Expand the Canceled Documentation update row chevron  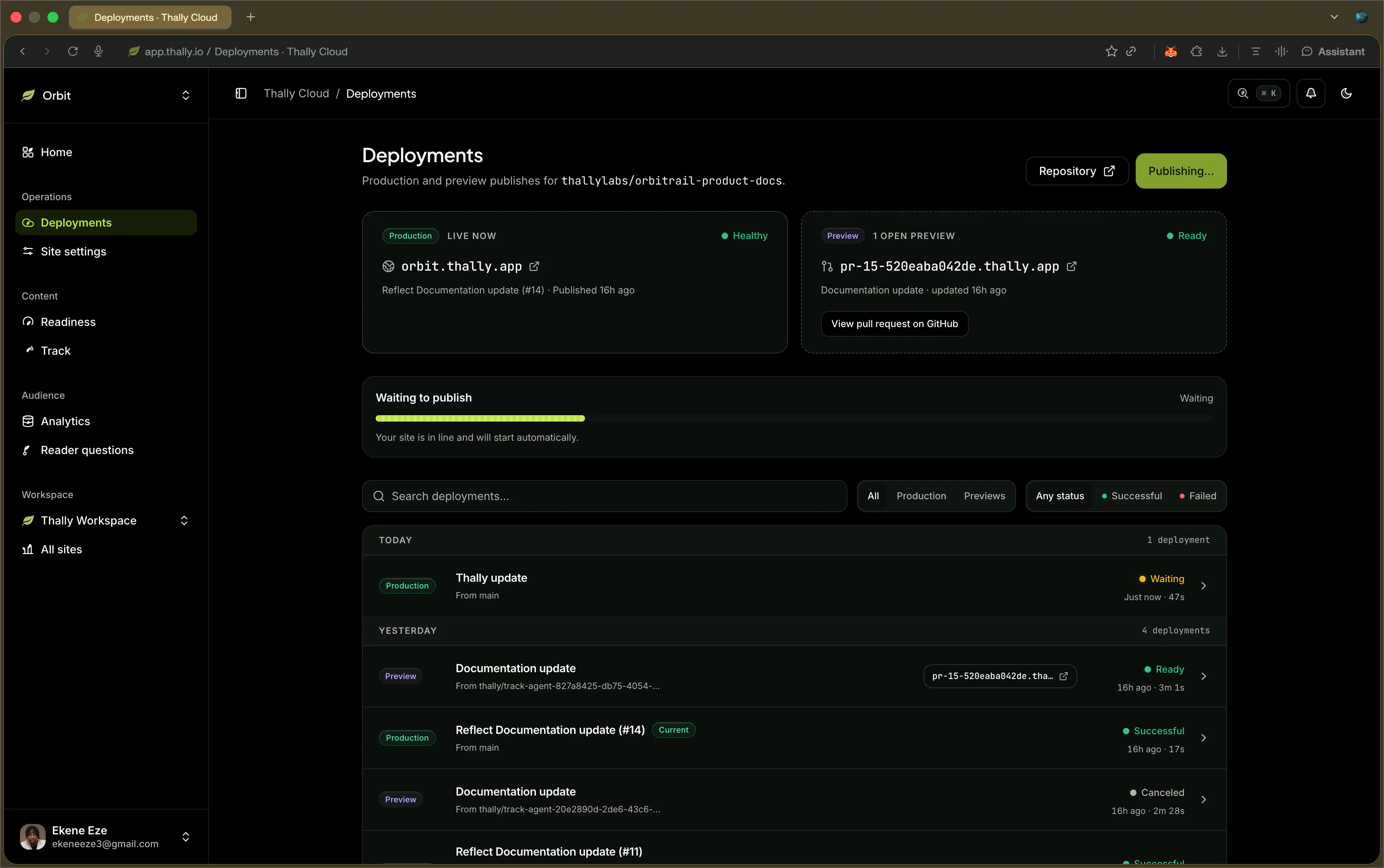click(1204, 800)
